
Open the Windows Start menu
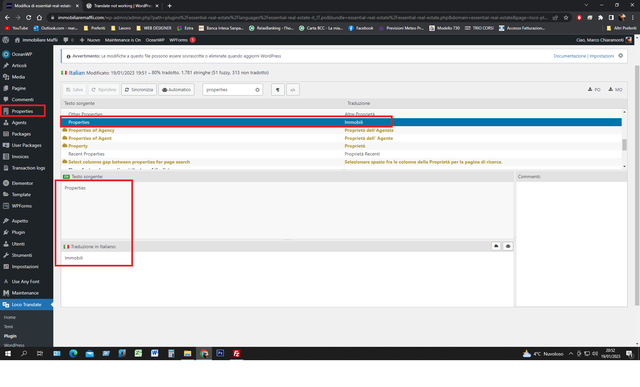[x=8, y=354]
